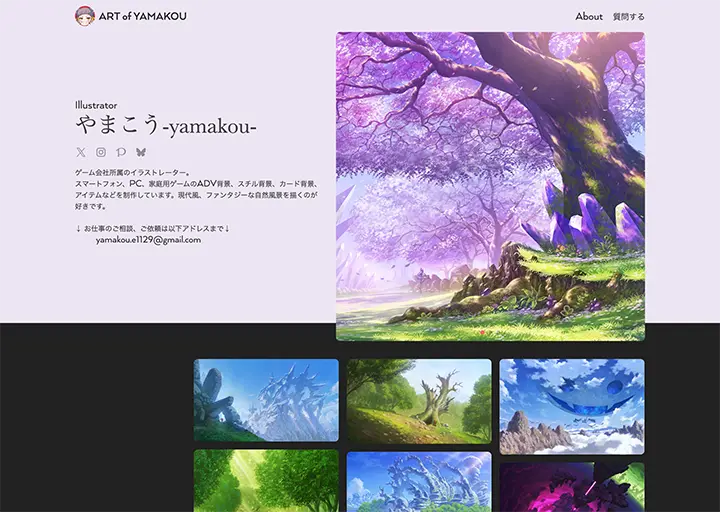This screenshot has height=512, width=720.
Task: Open the Bluesky butterfly icon
Action: point(141,152)
